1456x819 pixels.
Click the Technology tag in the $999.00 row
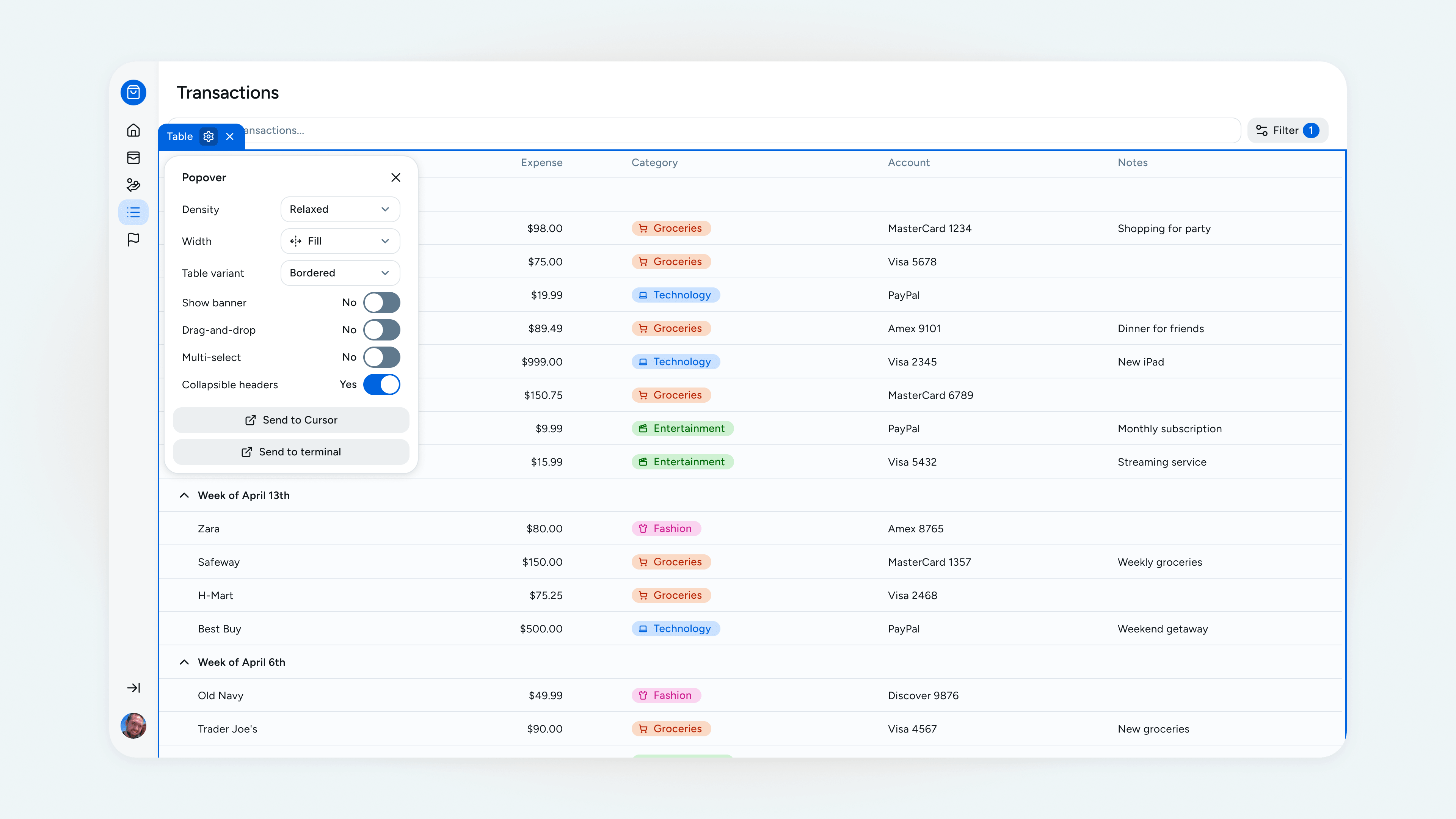coord(675,362)
